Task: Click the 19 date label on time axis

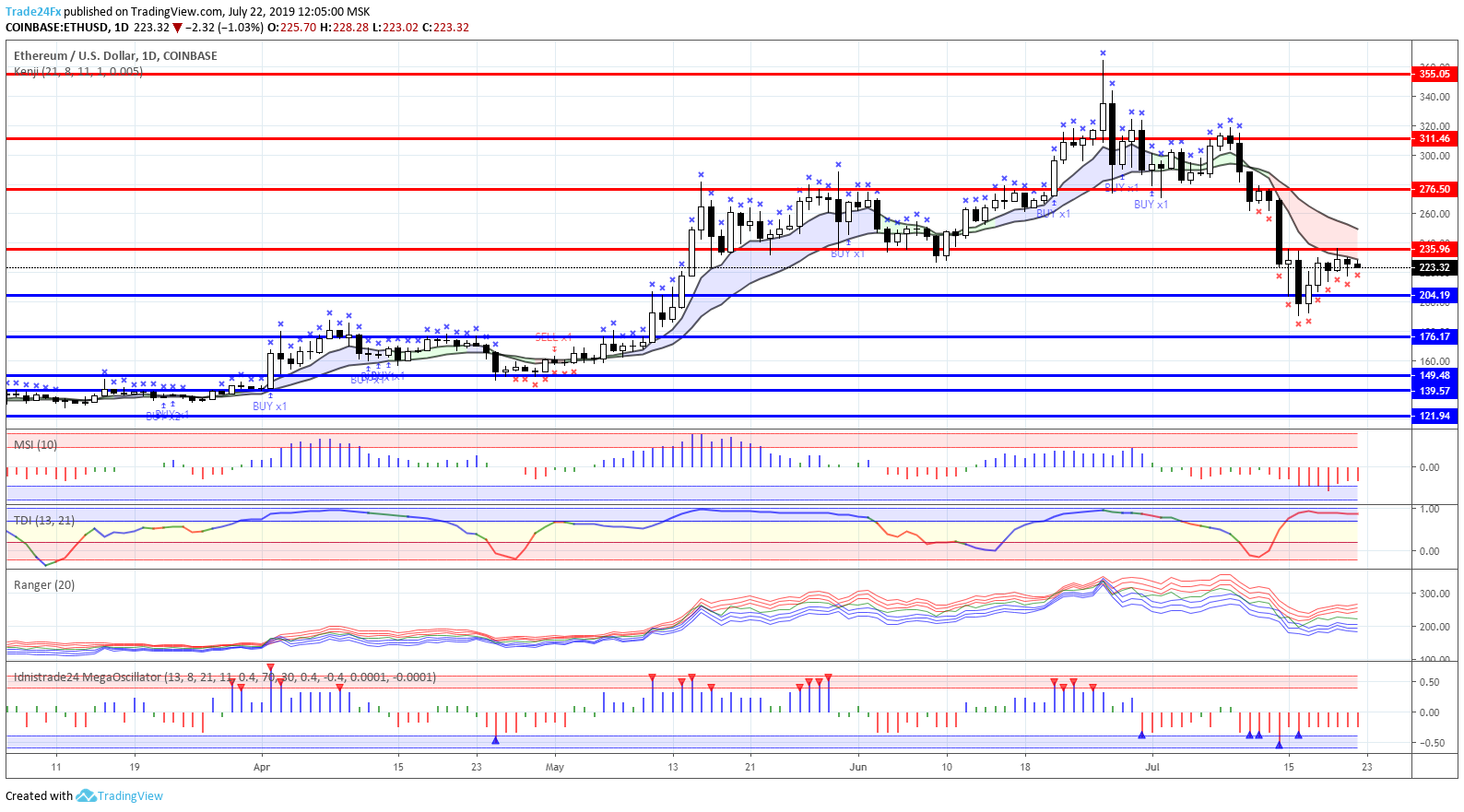Action: click(x=135, y=767)
